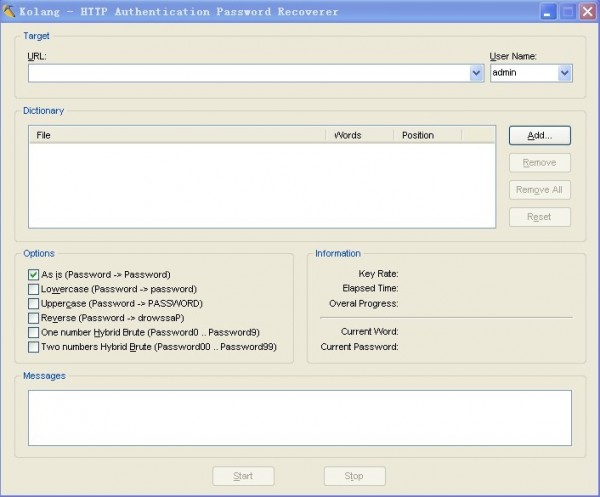Click the Remove All button
600x497 pixels.
(539, 190)
